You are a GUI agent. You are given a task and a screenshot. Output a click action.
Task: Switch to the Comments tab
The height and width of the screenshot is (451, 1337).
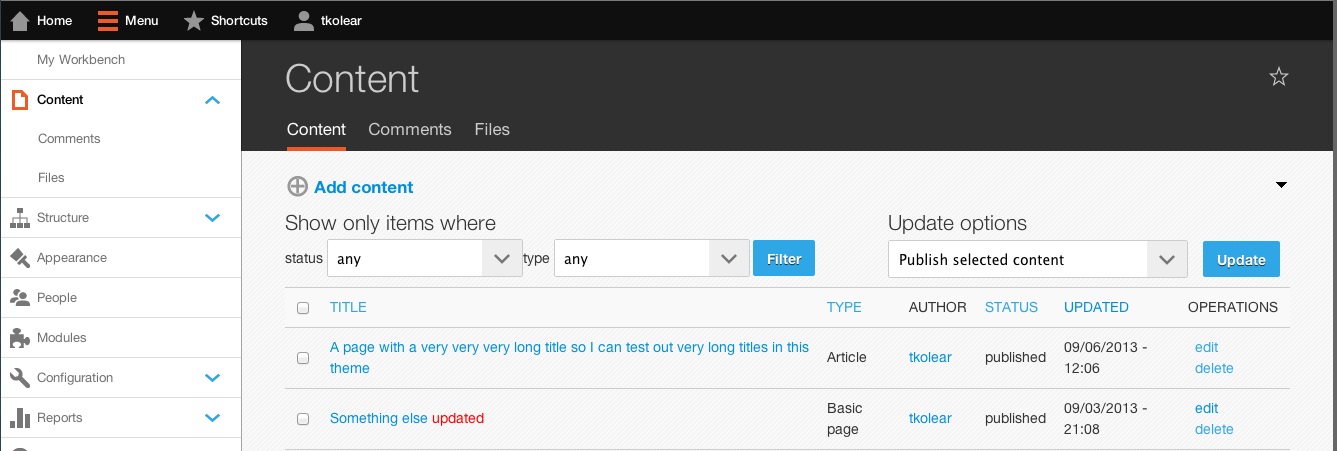(x=410, y=129)
